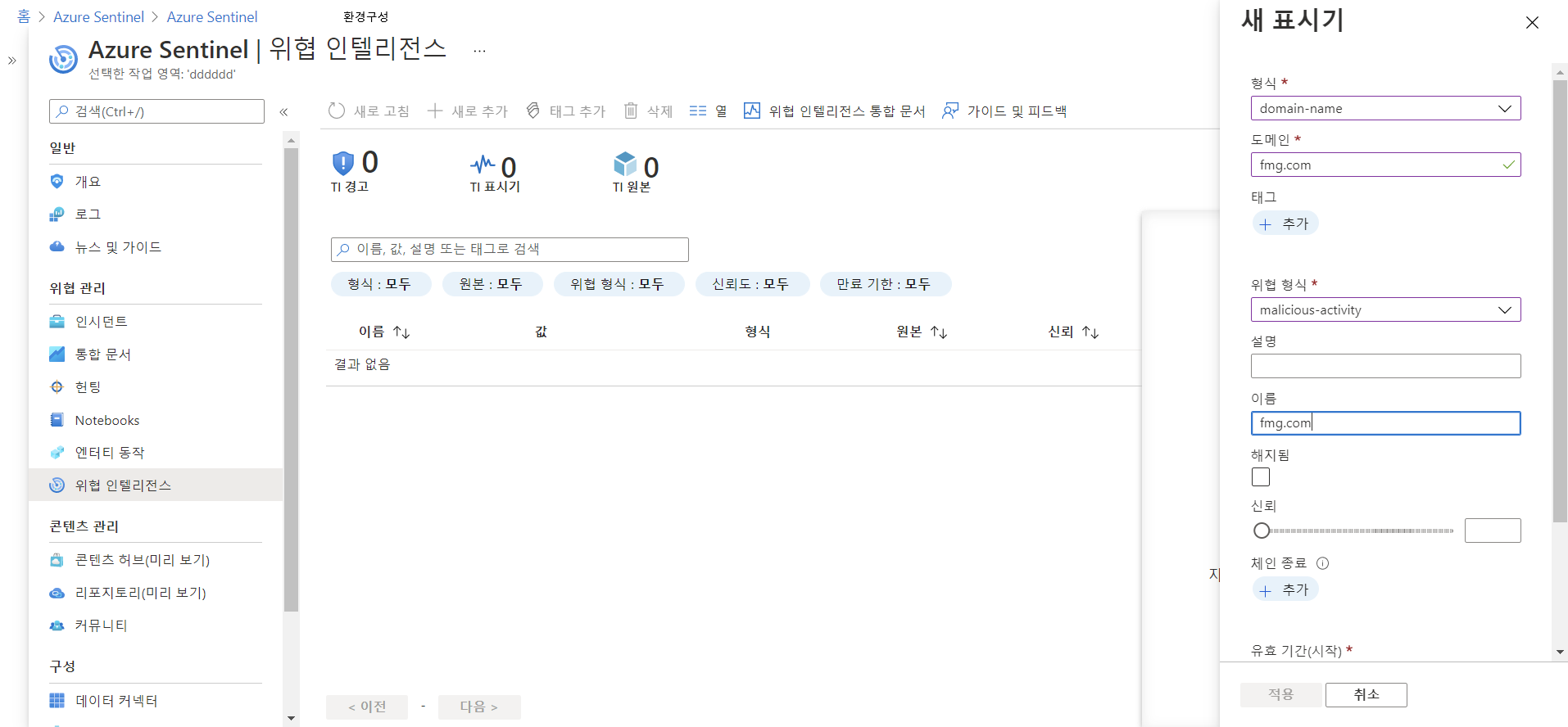Click the 홈 breadcrumb link

coord(24,16)
